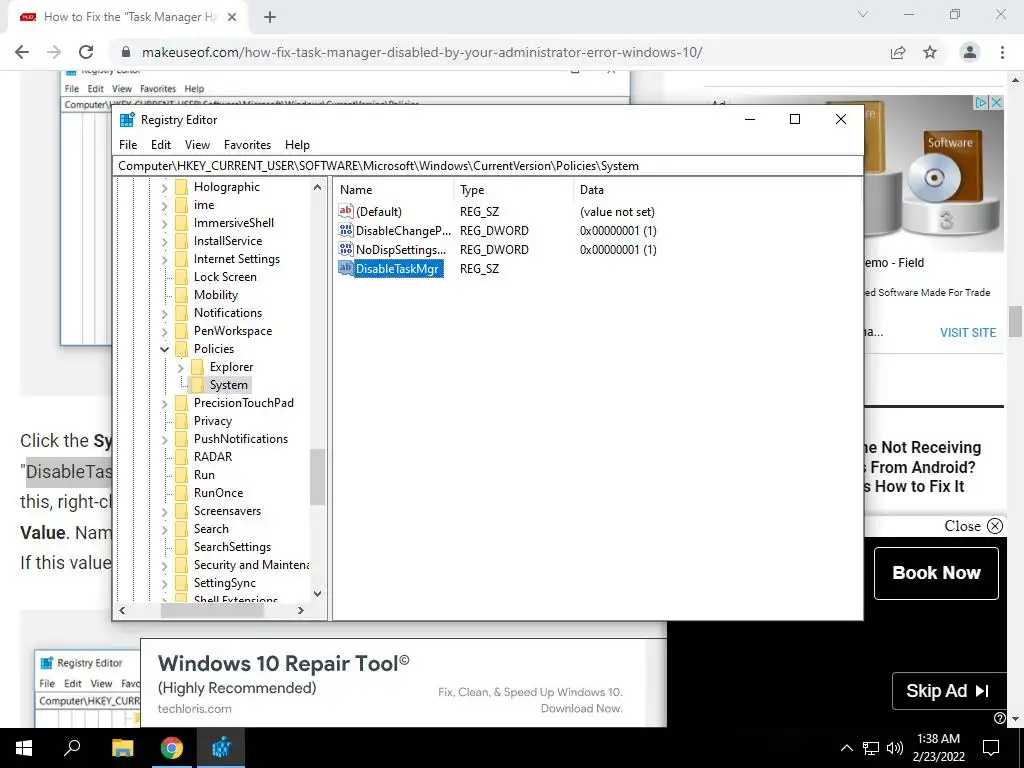Reload the page with refresh icon
Viewport: 1024px width, 768px height.
tap(86, 52)
